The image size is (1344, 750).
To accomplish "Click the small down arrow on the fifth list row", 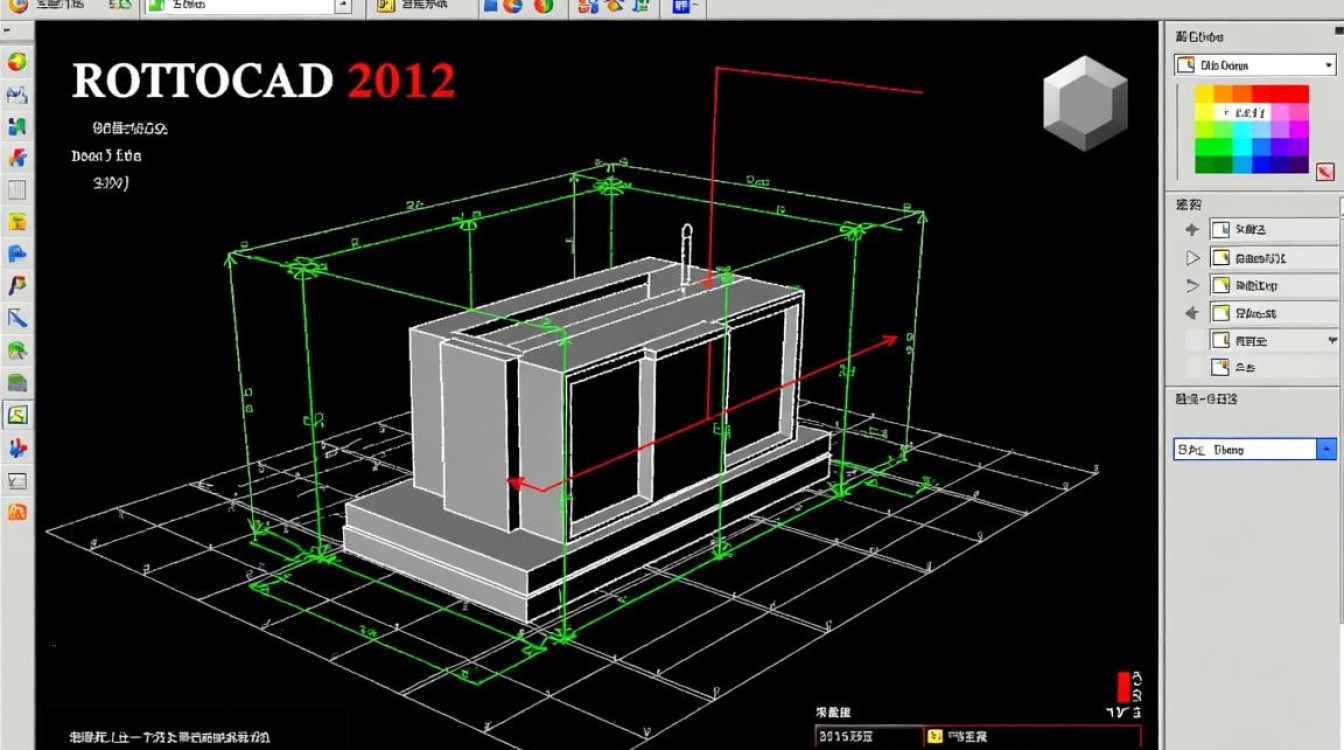I will coord(1332,341).
